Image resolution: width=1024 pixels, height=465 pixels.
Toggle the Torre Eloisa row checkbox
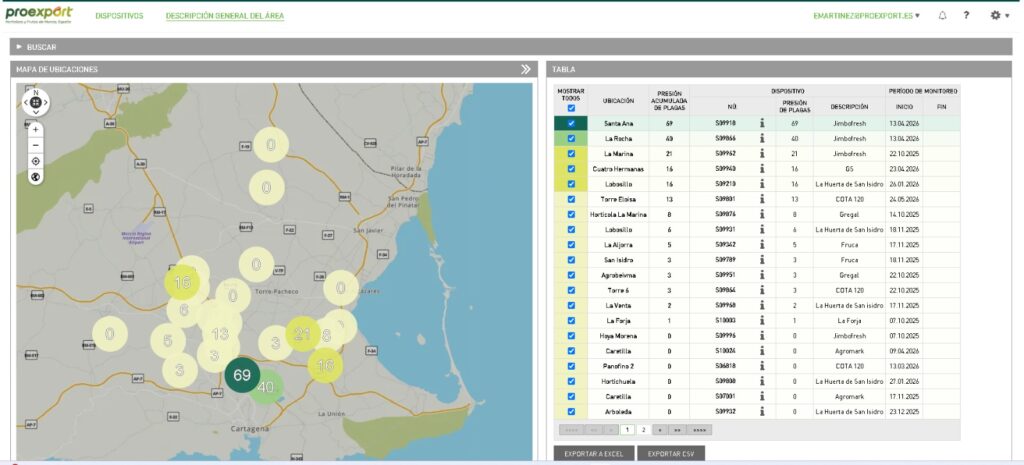(x=571, y=199)
